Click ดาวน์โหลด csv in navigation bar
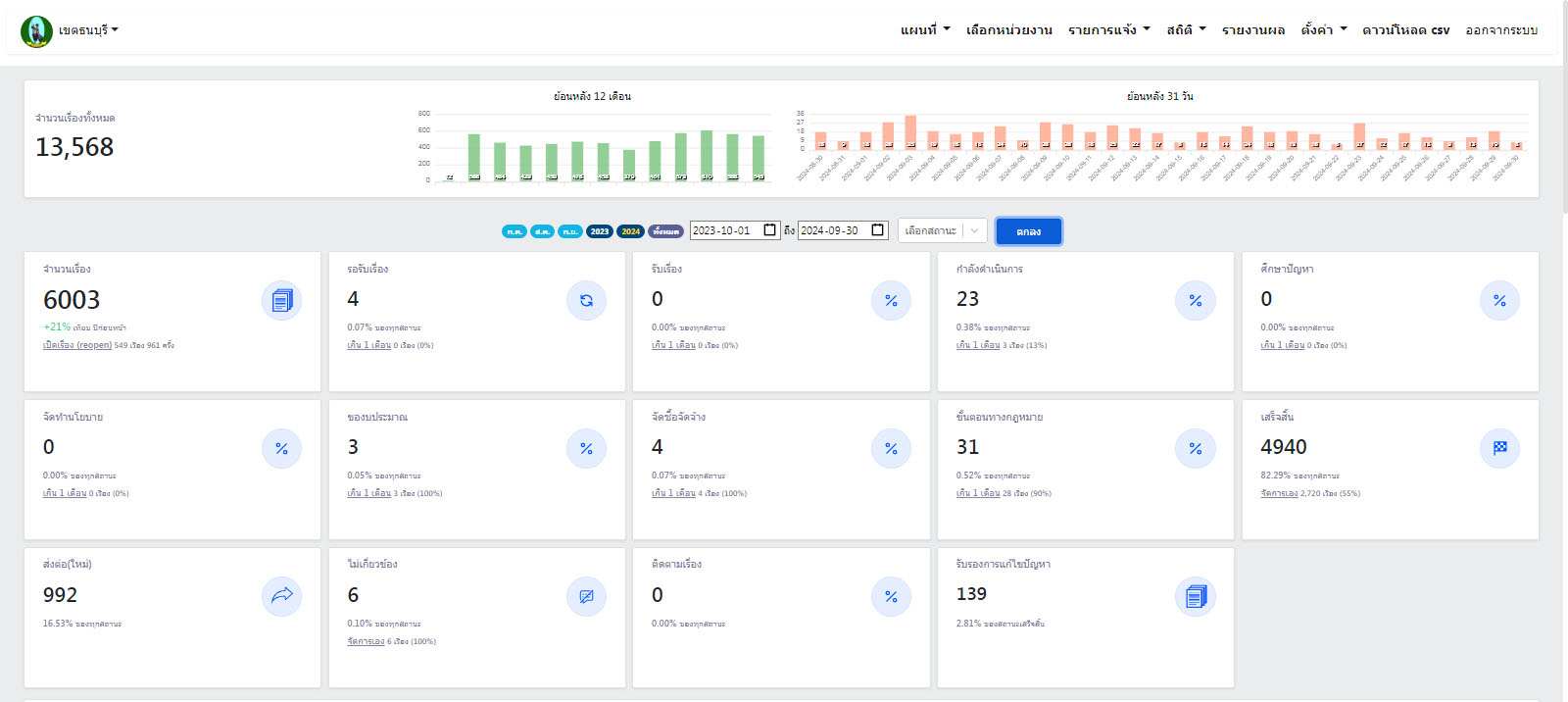Viewport: 1568px width, 702px height. coord(1405,30)
